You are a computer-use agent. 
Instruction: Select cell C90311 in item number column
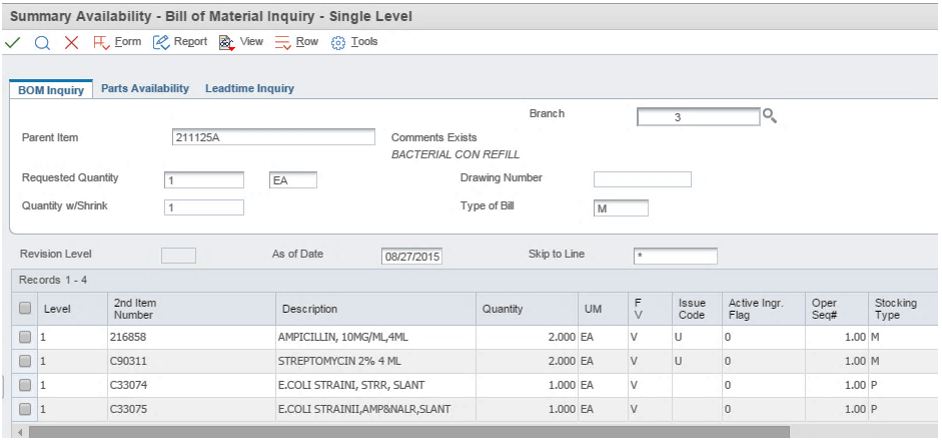[192, 362]
